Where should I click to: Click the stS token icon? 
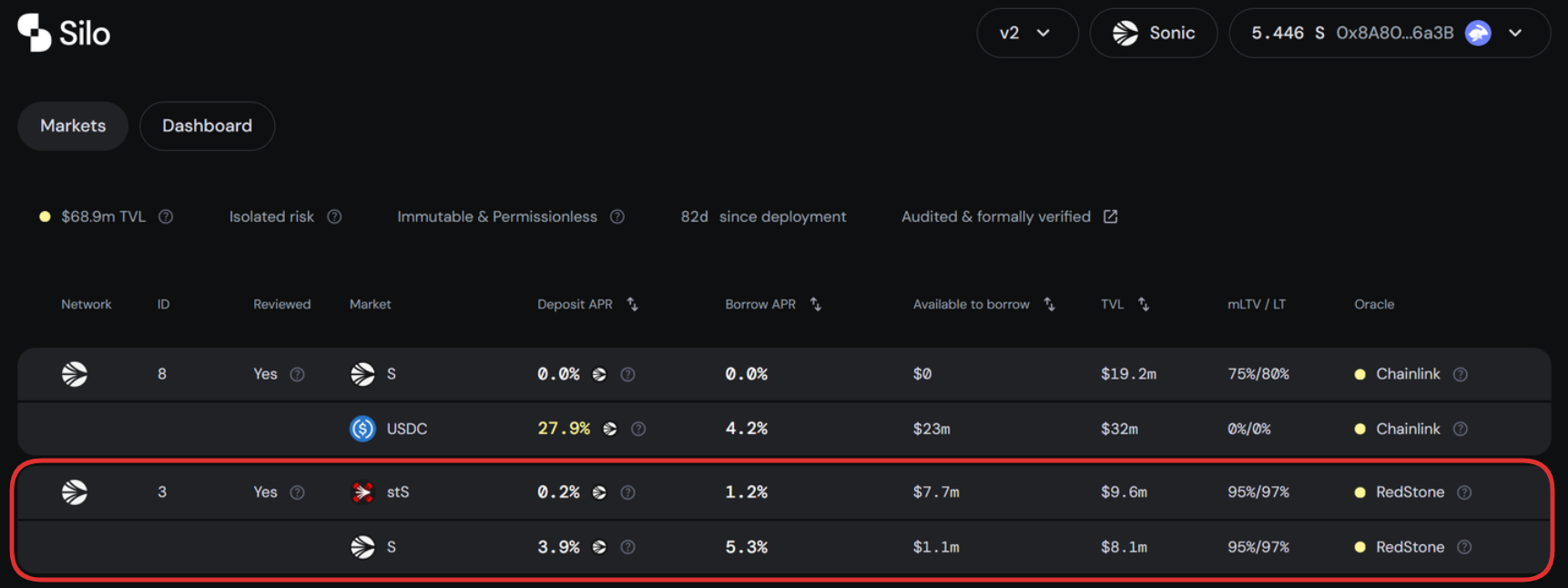(x=362, y=492)
